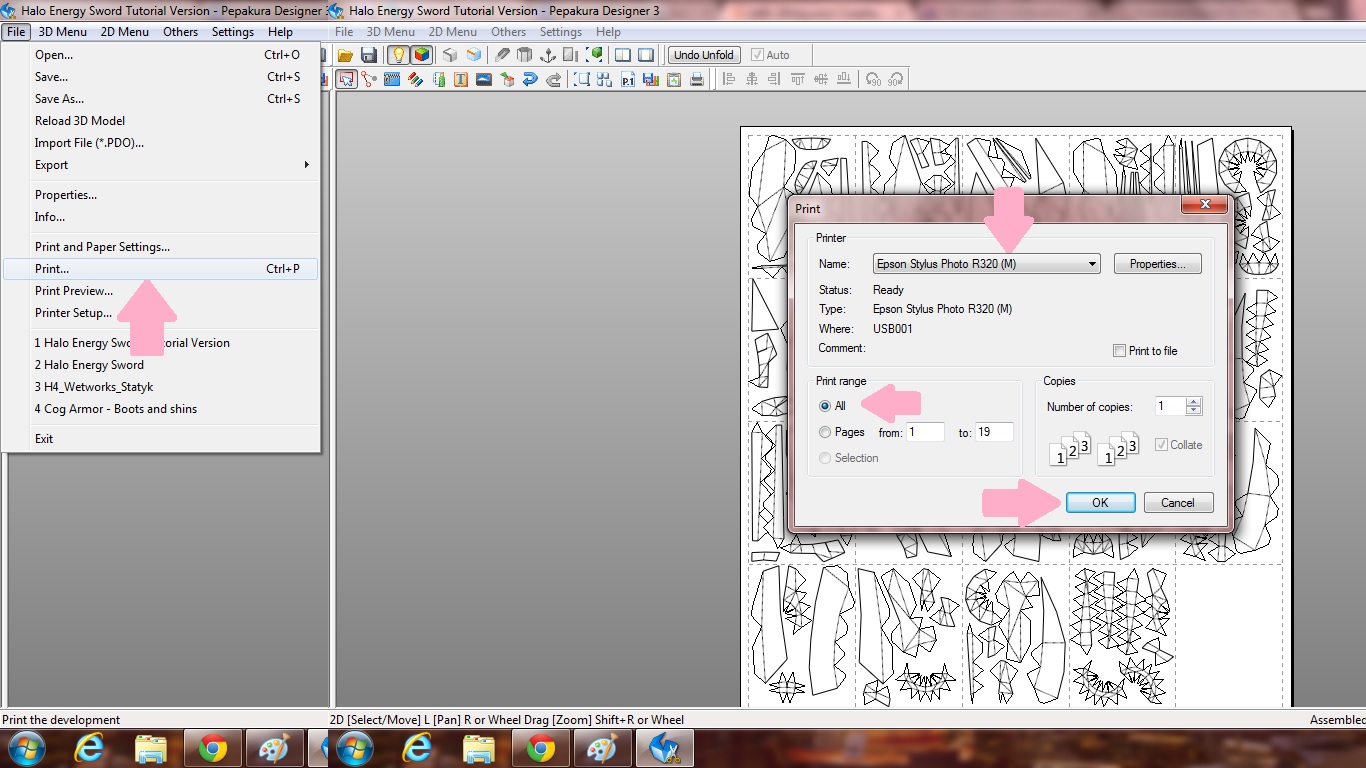Click the grey cube toolbar icon
1366x768 pixels.
coord(450,55)
